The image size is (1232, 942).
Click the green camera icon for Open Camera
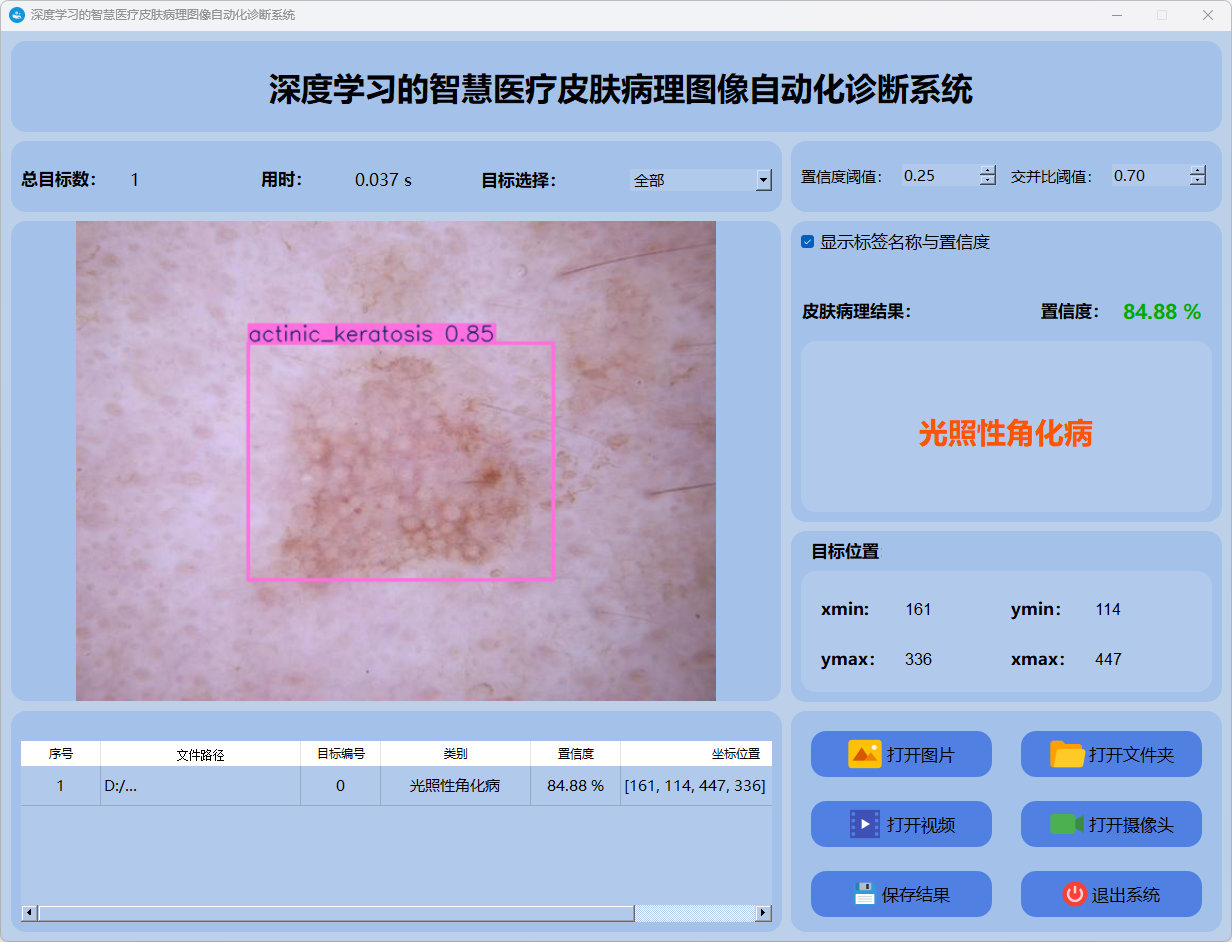(x=1066, y=824)
